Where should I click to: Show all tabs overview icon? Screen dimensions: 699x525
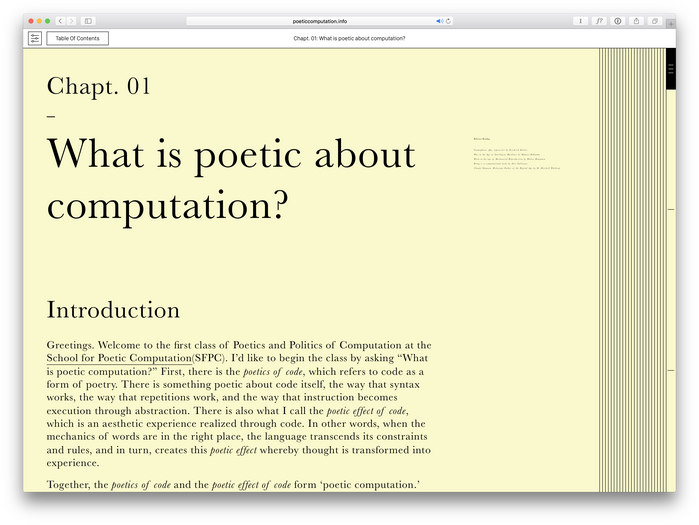tap(655, 21)
